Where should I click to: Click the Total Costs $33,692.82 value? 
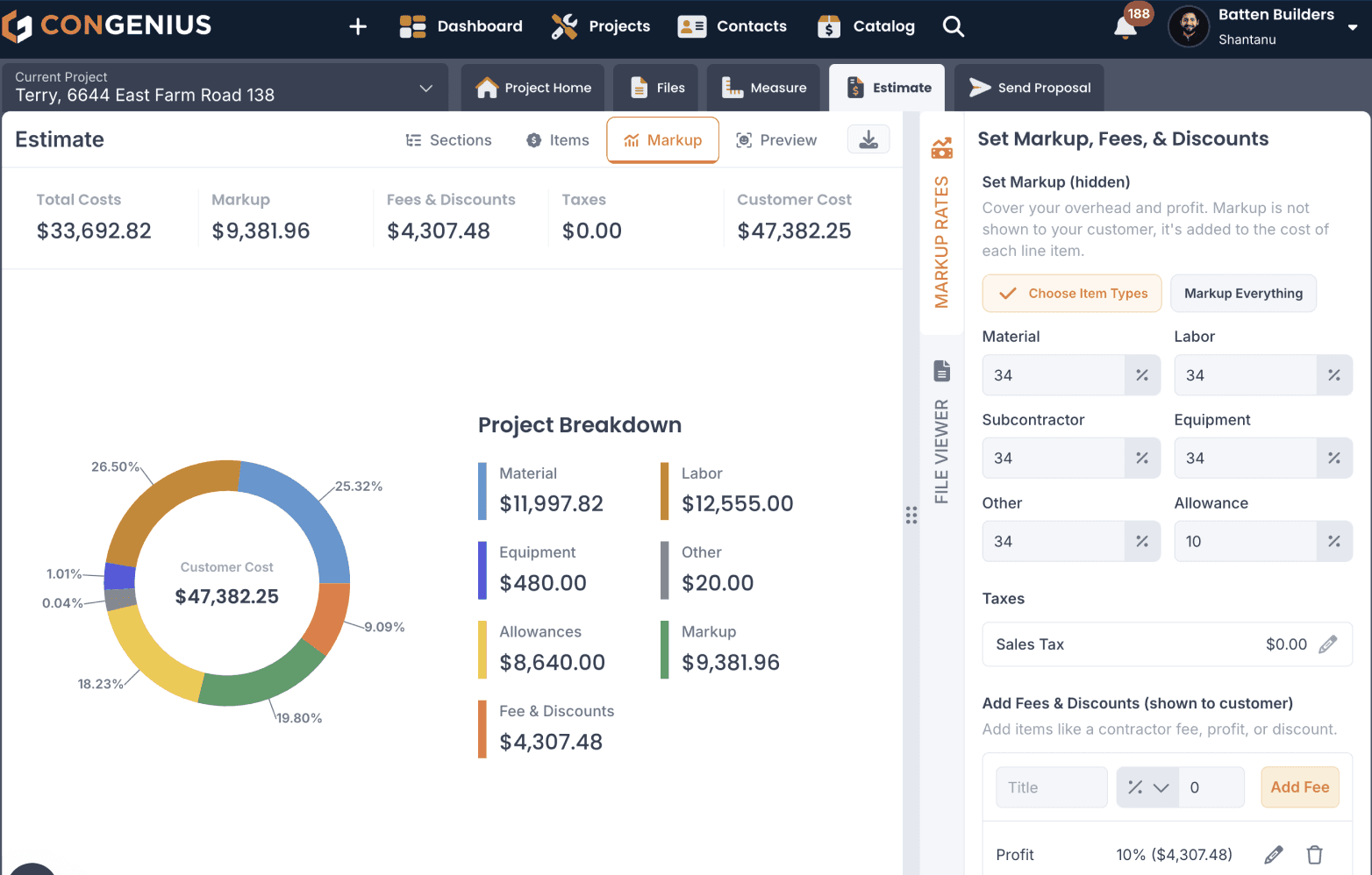tap(94, 231)
